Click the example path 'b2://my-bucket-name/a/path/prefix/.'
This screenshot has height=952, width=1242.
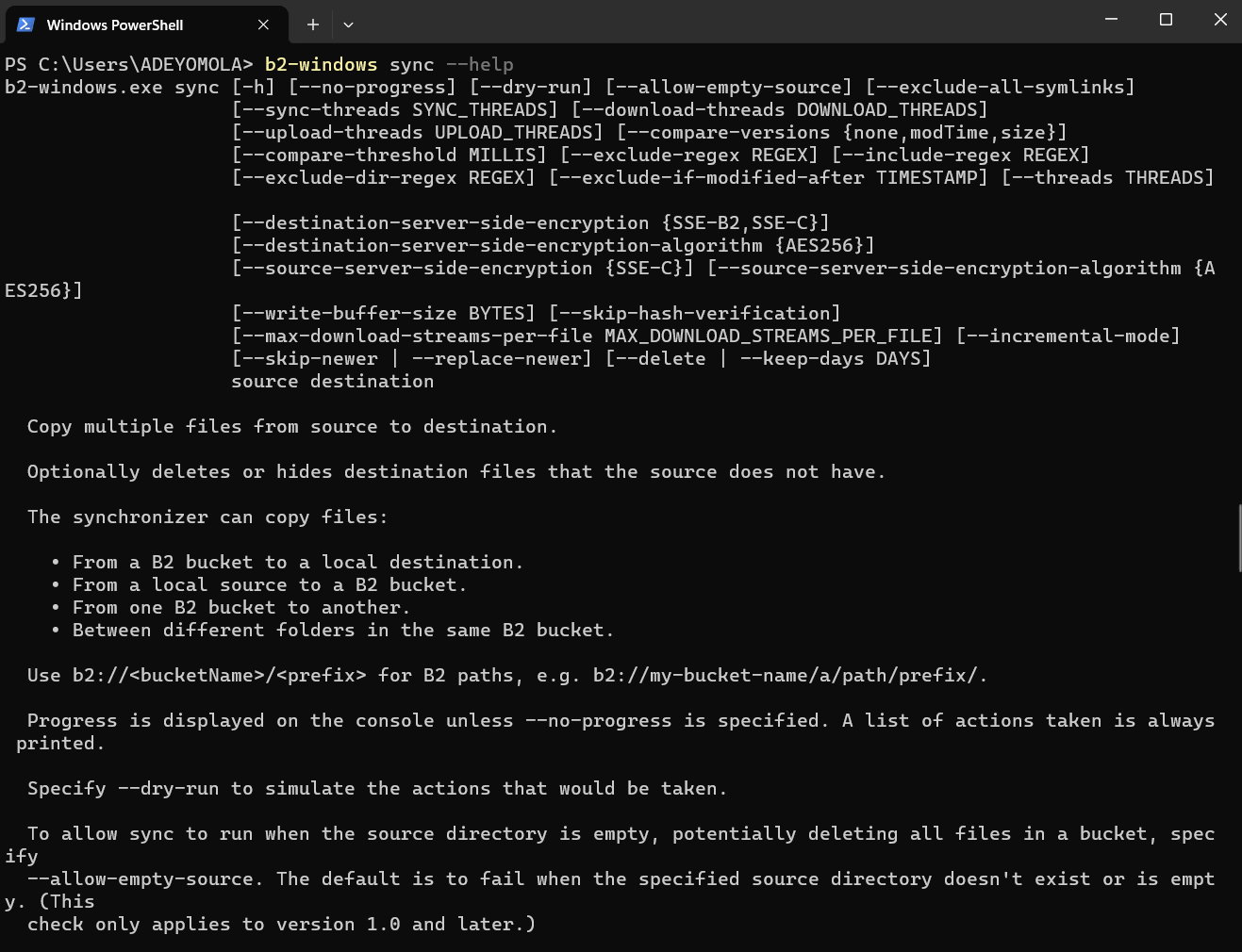tap(791, 675)
